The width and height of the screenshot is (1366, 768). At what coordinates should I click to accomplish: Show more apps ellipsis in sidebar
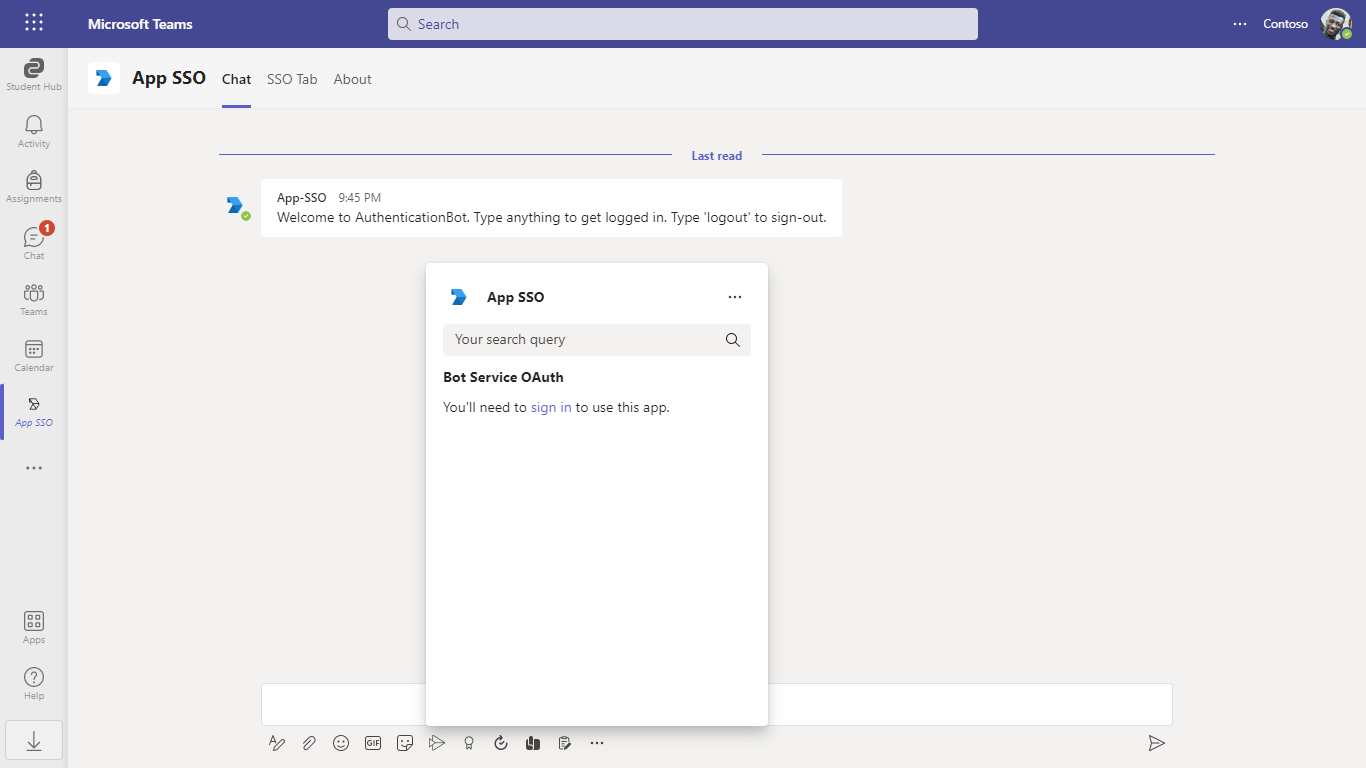(34, 468)
